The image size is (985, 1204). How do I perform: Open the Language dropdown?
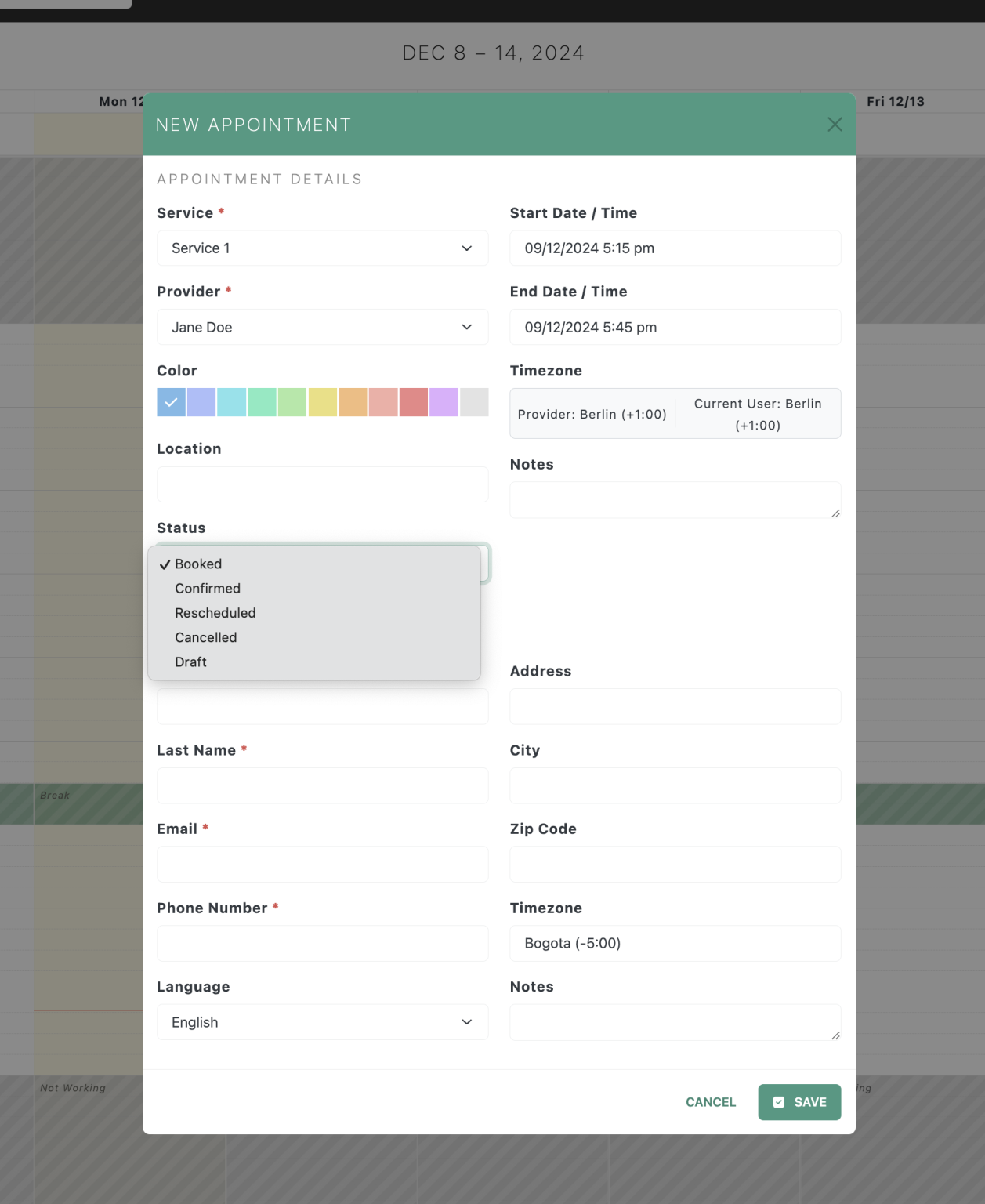[x=322, y=1022]
